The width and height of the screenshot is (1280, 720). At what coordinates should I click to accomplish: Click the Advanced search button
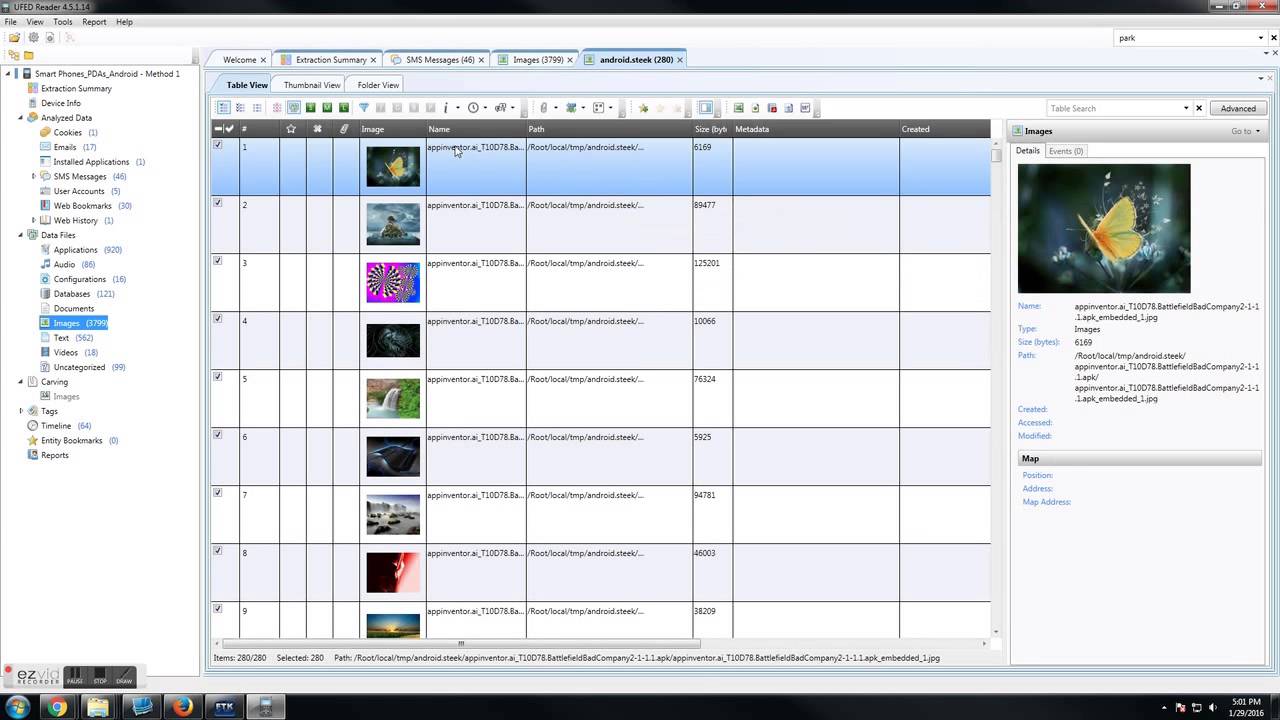pyautogui.click(x=1238, y=108)
